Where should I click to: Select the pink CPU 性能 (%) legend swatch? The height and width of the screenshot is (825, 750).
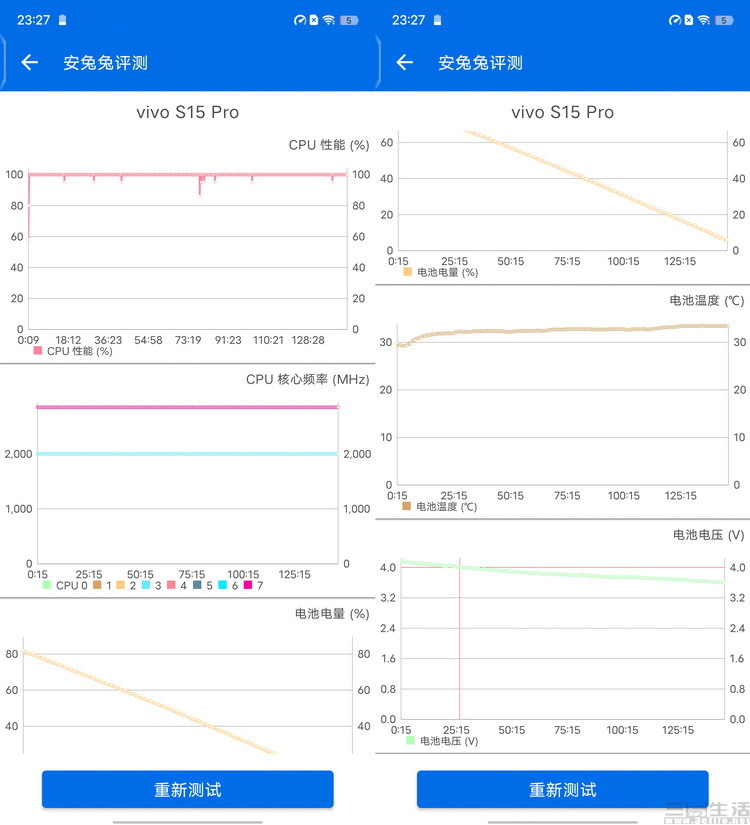tap(38, 350)
